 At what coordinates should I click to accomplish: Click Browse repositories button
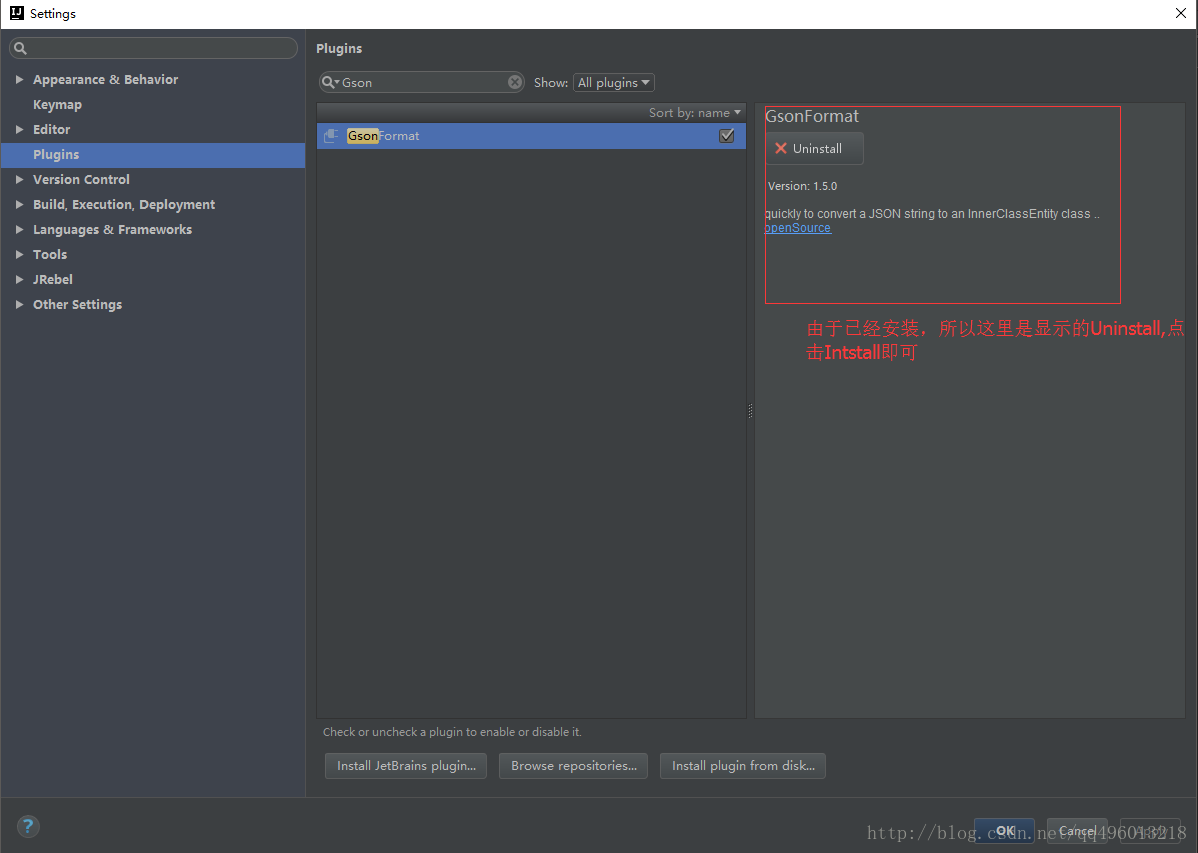573,766
